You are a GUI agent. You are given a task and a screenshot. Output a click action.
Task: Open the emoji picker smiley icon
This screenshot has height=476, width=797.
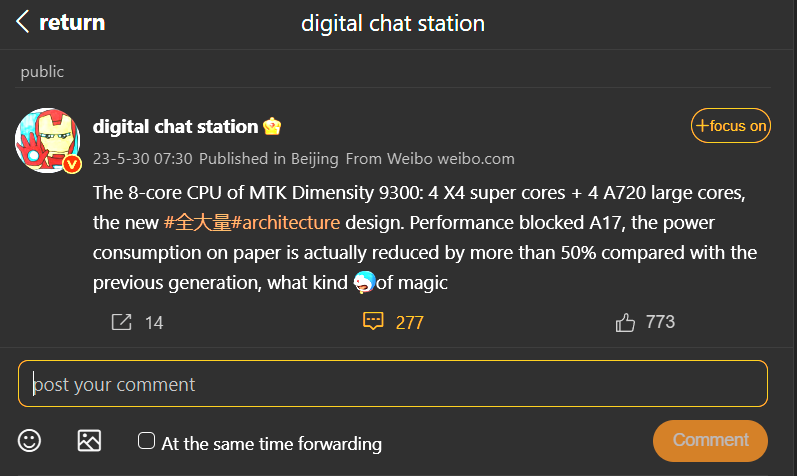[x=30, y=440]
